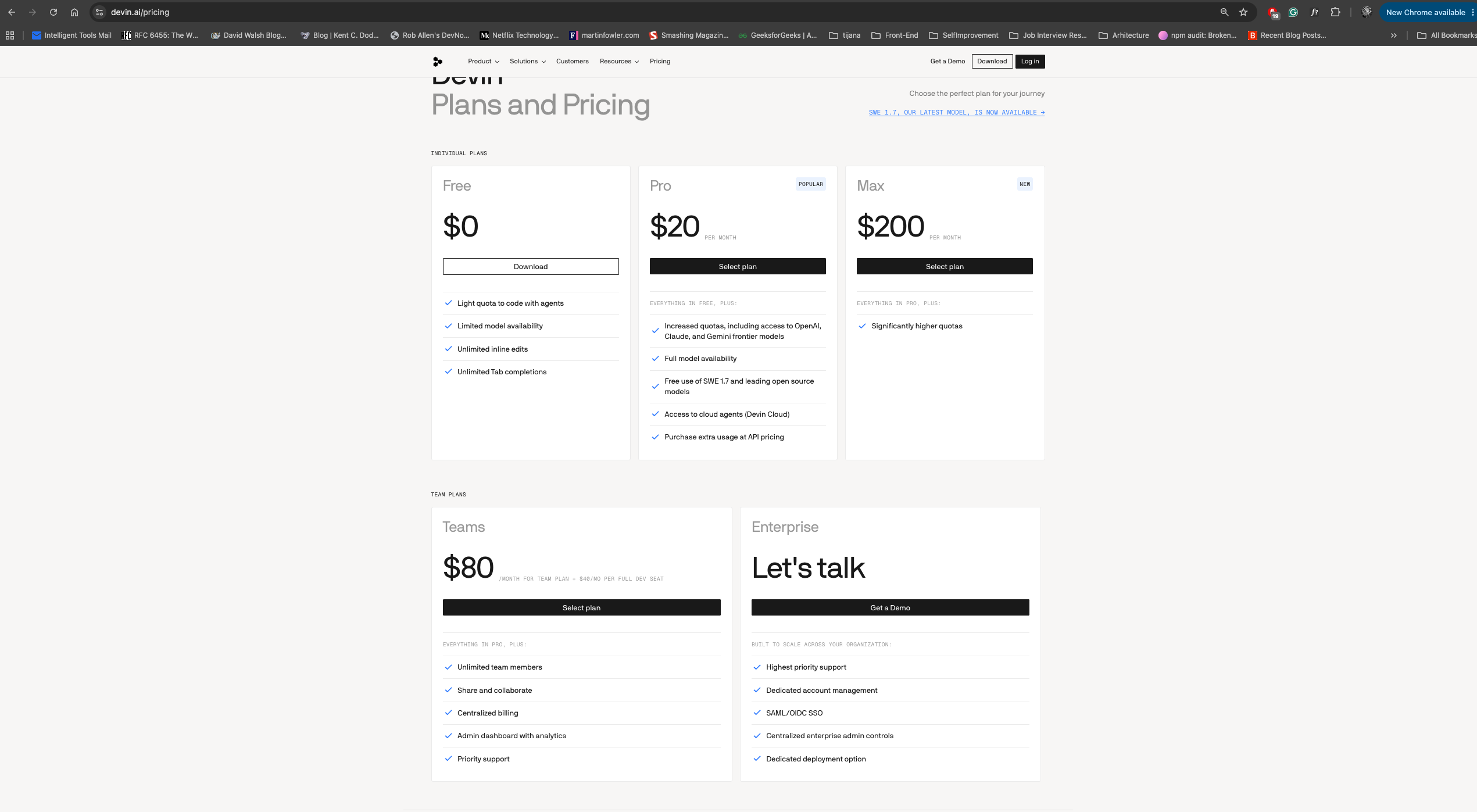Open Rob Allen's DevNotes bookmark
Viewport: 1477px width, 812px height.
pos(430,35)
